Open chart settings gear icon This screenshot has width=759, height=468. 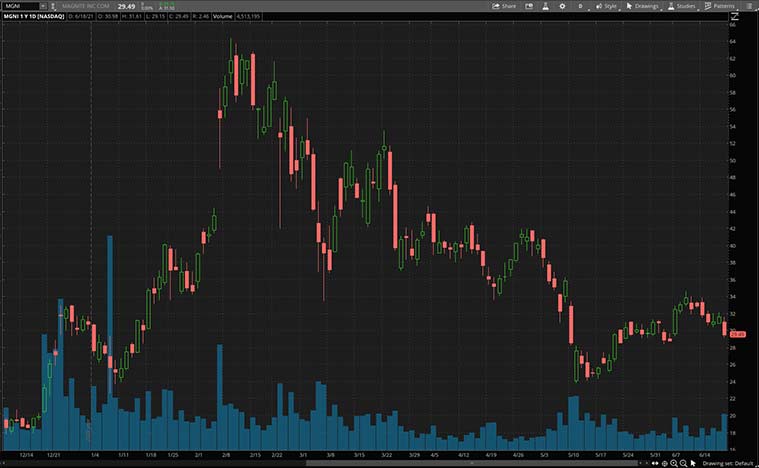tap(562, 6)
